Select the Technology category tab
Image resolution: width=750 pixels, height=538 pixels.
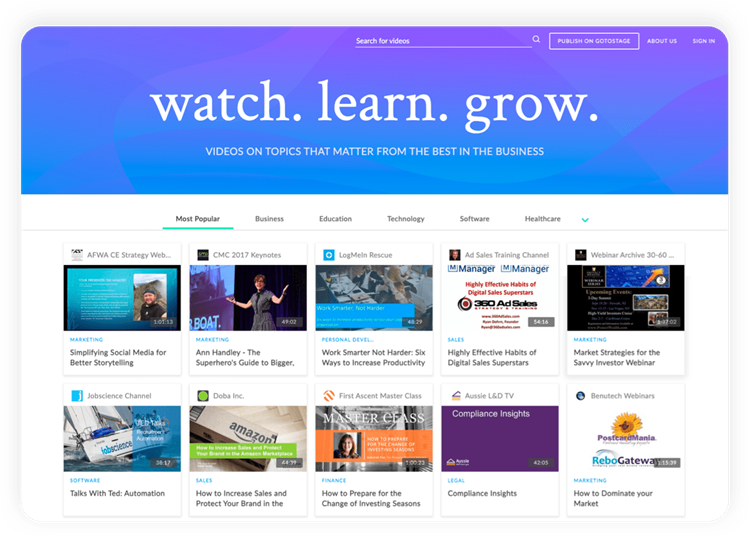coord(406,218)
